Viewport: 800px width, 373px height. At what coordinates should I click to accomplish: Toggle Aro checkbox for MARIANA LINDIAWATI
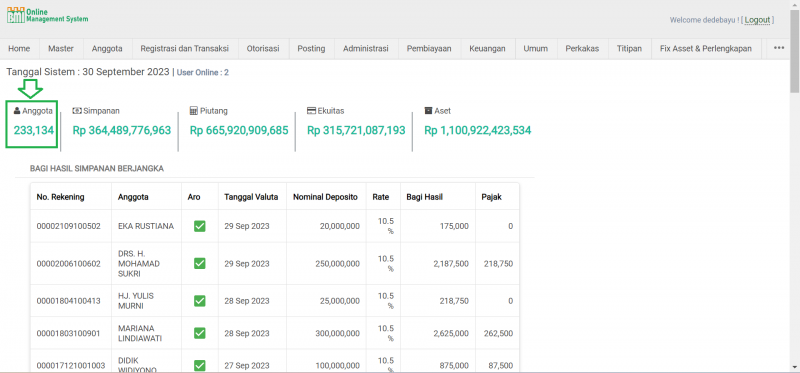pos(199,333)
